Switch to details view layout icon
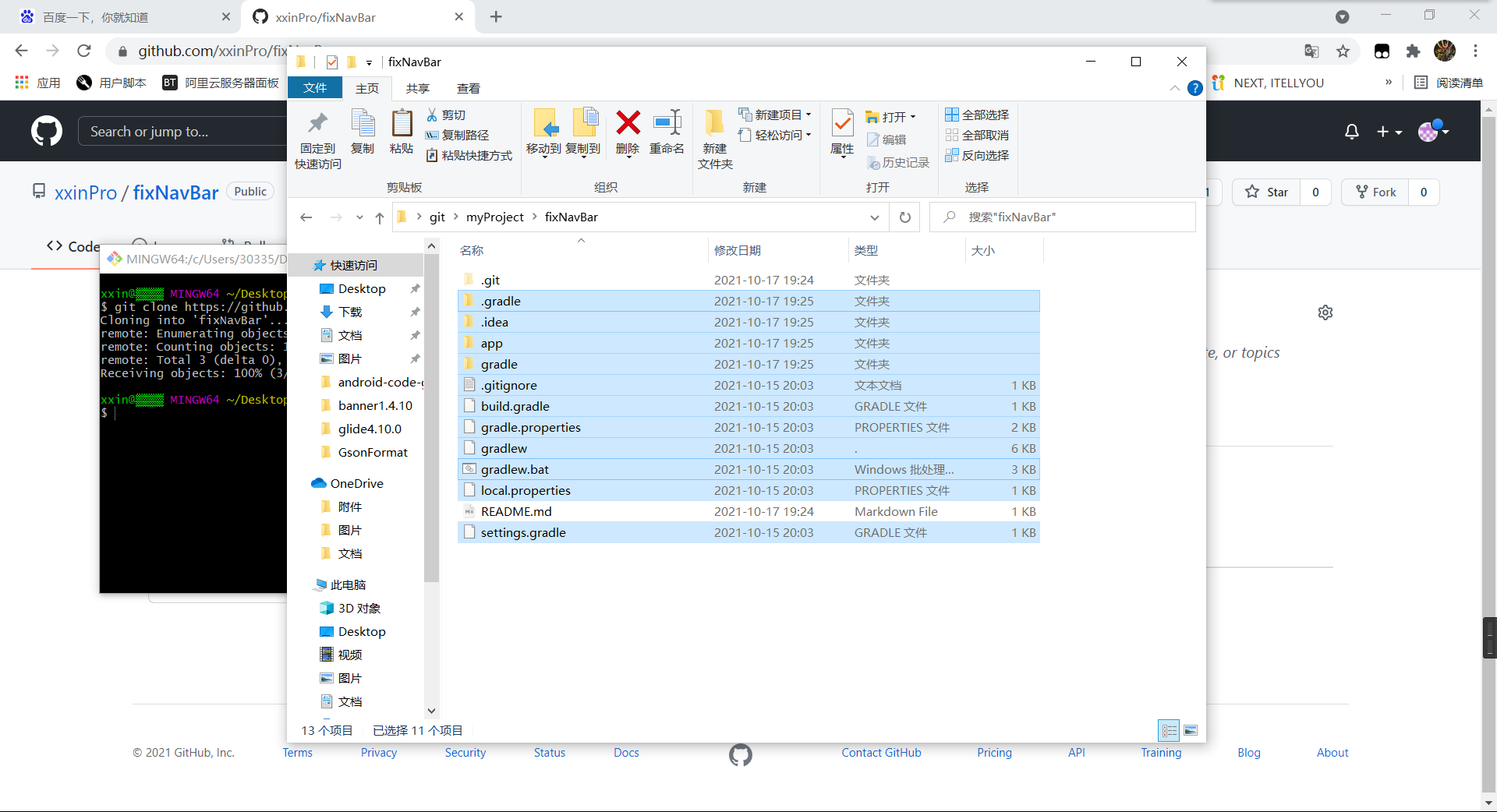Screen dimensions: 1497x812 pos(1169,730)
